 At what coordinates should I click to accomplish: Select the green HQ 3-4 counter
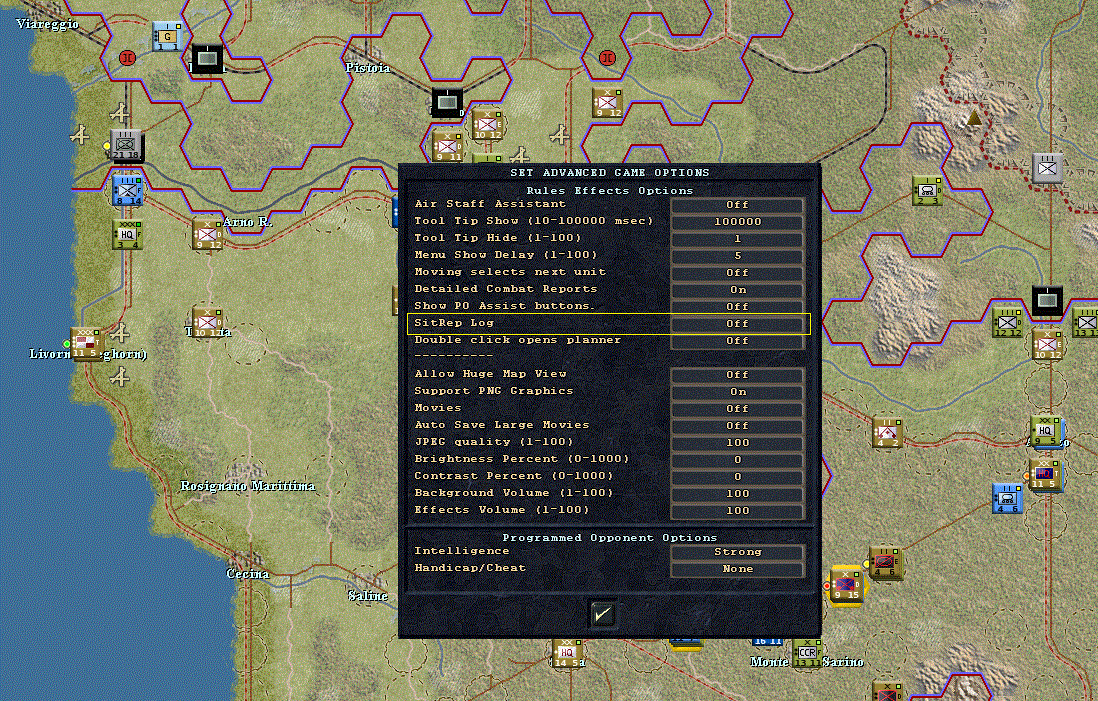tap(127, 235)
